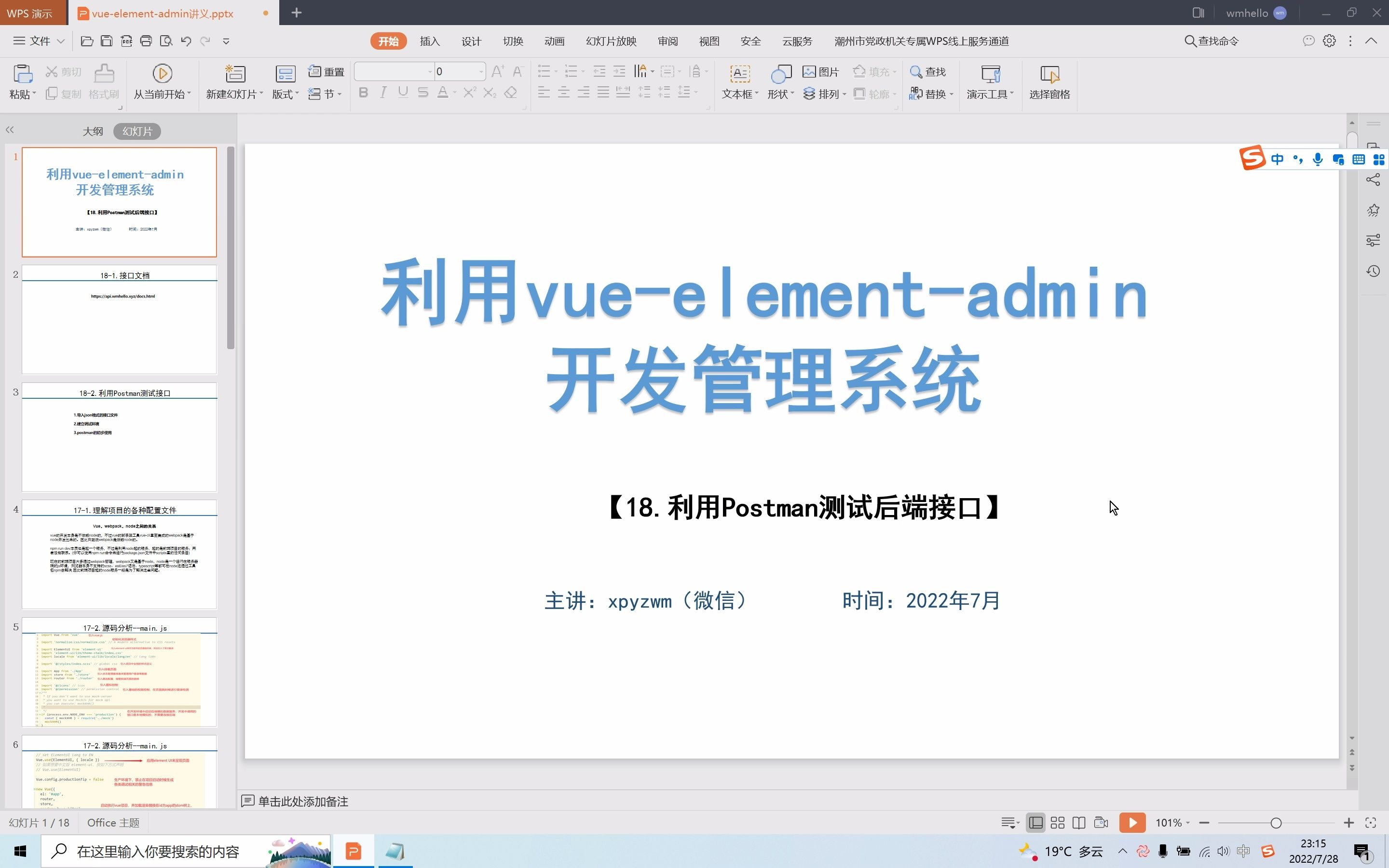Click the Print Preview icon
Screen dimensions: 1389x868
click(166, 41)
